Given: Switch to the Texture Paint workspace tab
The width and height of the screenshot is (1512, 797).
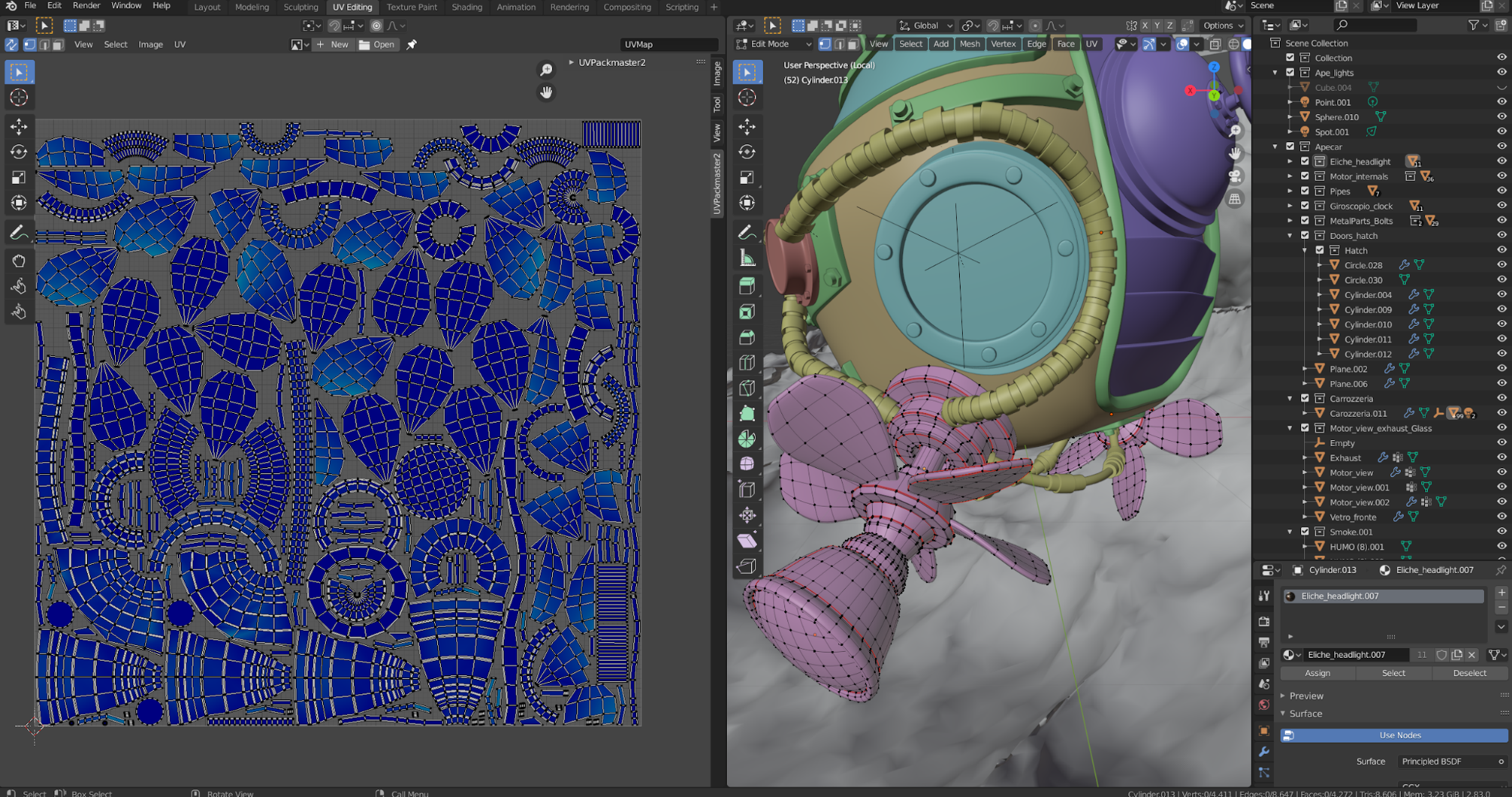Looking at the screenshot, I should coord(411,8).
